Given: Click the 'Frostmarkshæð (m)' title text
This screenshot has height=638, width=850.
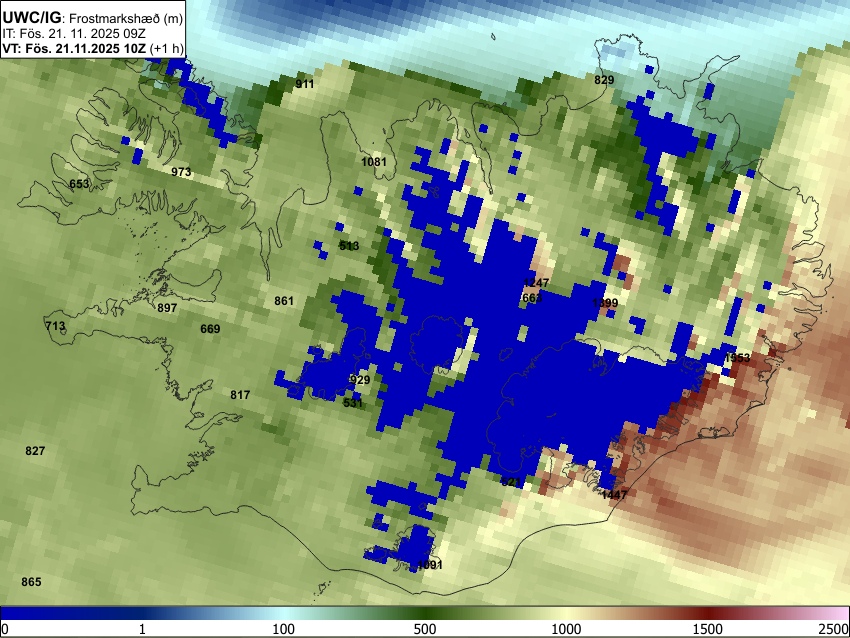Looking at the screenshot, I should [126, 18].
